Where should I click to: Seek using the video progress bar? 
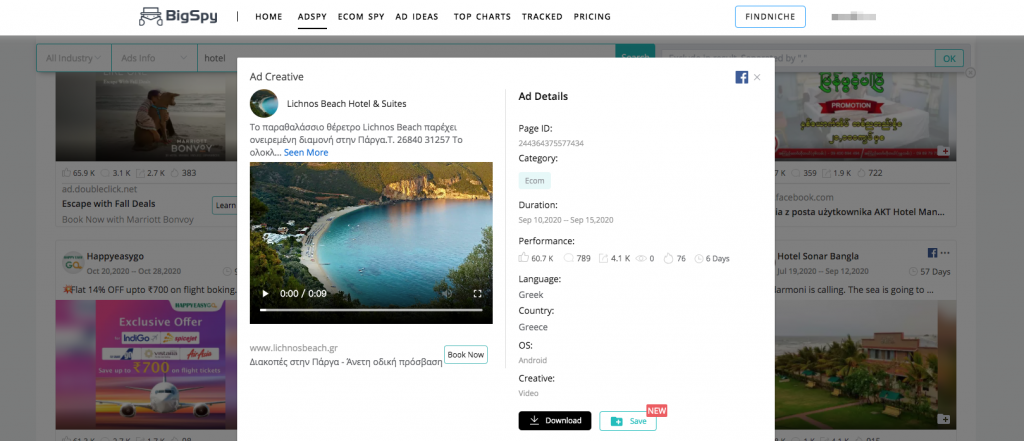pyautogui.click(x=371, y=310)
